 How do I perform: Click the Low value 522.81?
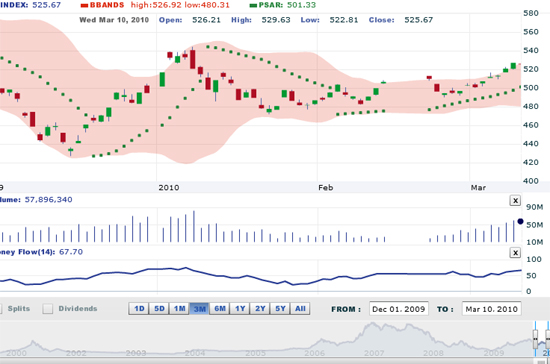pyautogui.click(x=344, y=20)
